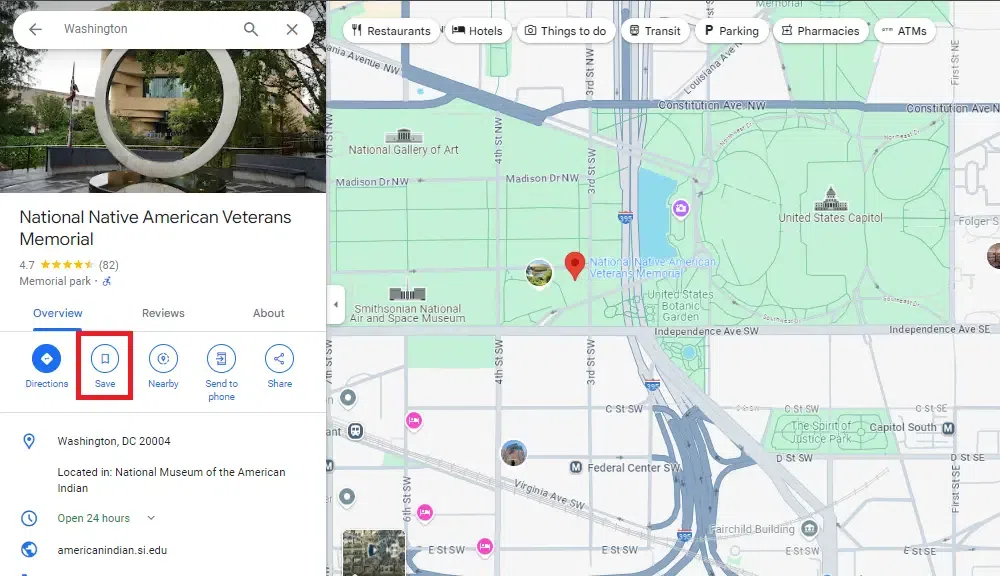Open satellite layers thumbnail
Screen dimensions: 1000x576
[x=374, y=552]
